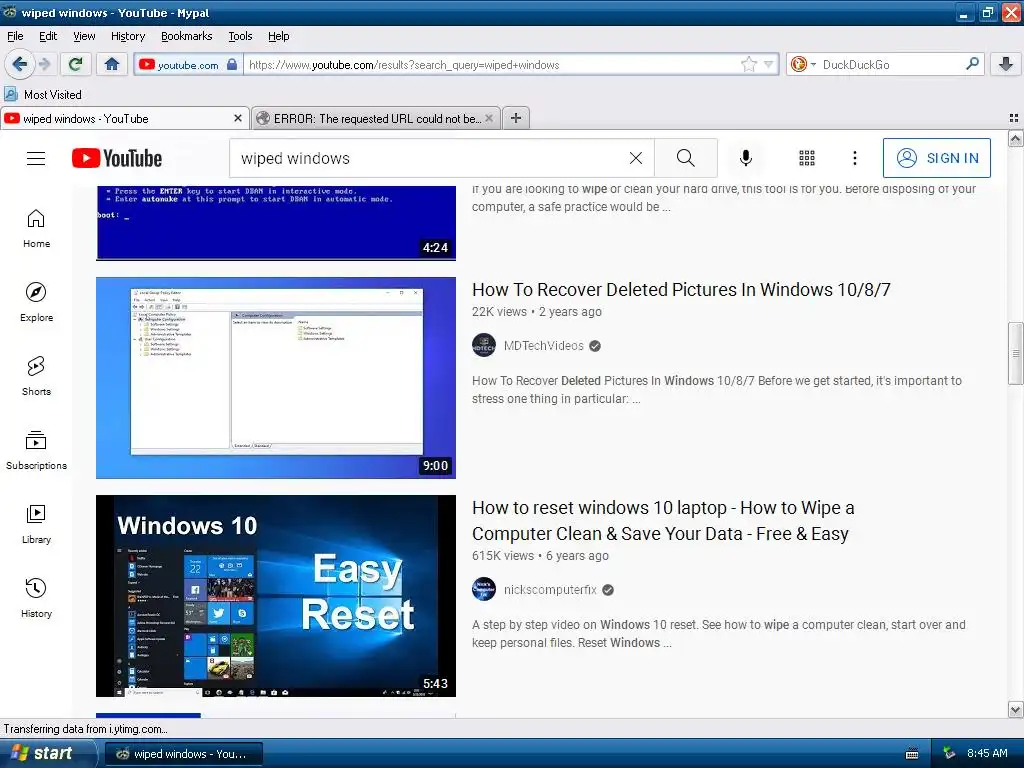Click the keyboard icon in the tray
Image resolution: width=1024 pixels, height=768 pixels.
click(912, 754)
